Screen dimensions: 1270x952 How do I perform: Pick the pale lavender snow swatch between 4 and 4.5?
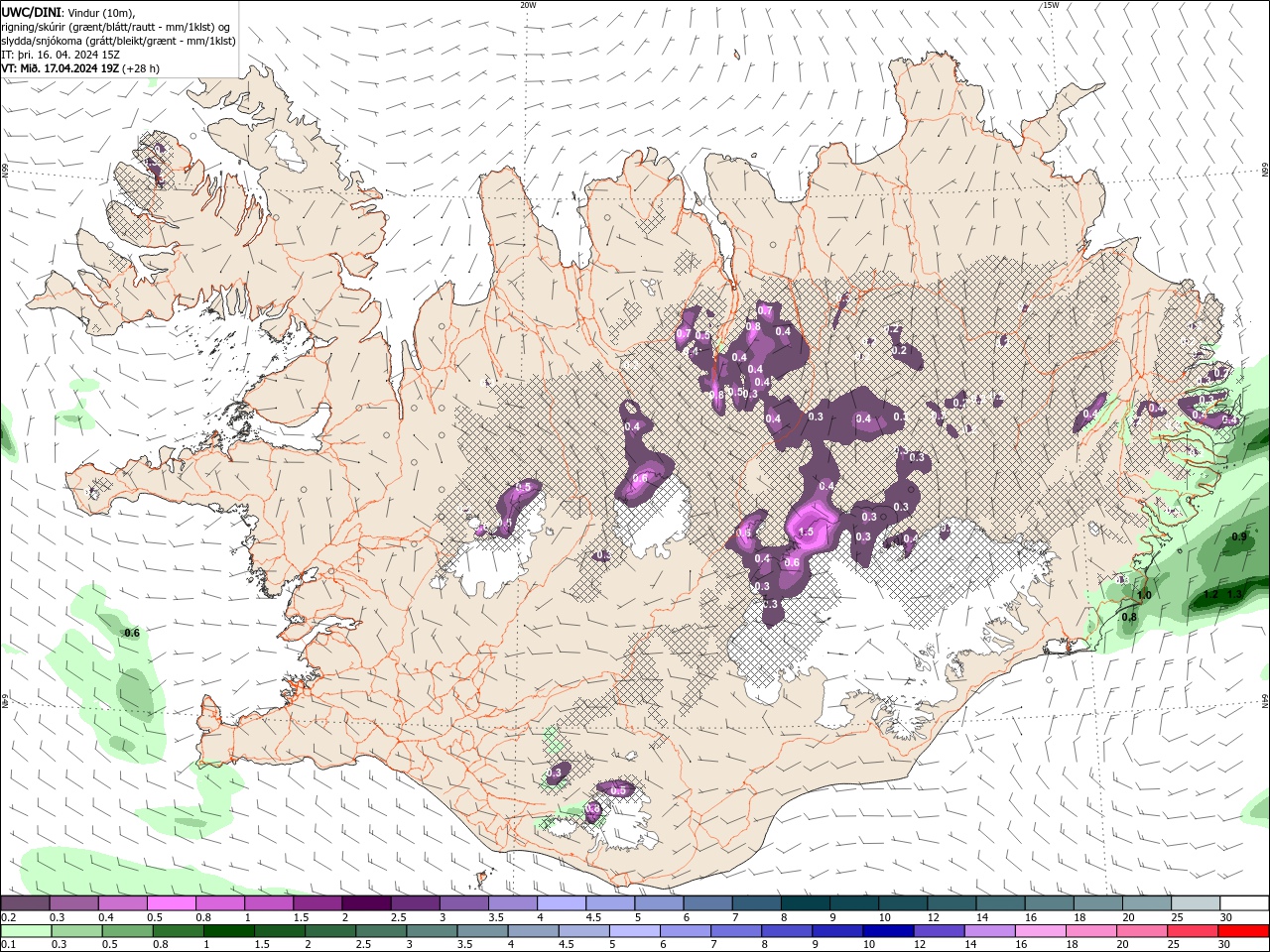coord(562,903)
